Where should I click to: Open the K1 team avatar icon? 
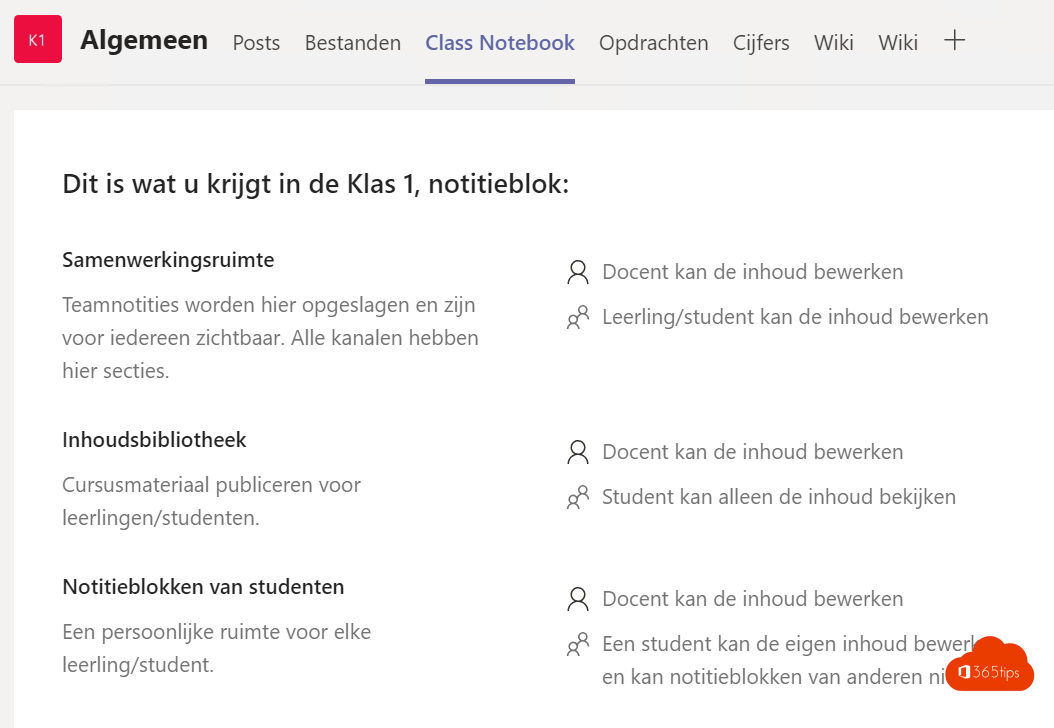point(37,39)
